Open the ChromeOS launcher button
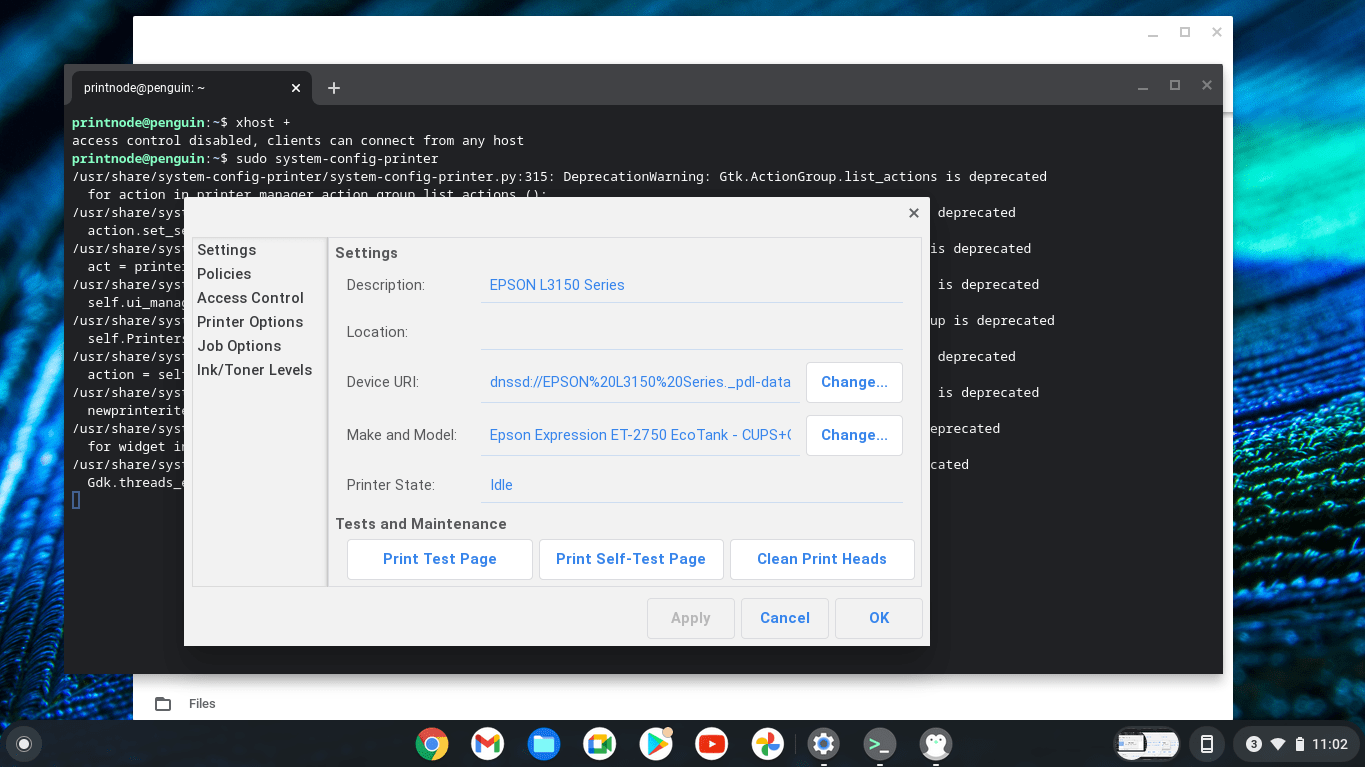The width and height of the screenshot is (1365, 767). pos(24,744)
